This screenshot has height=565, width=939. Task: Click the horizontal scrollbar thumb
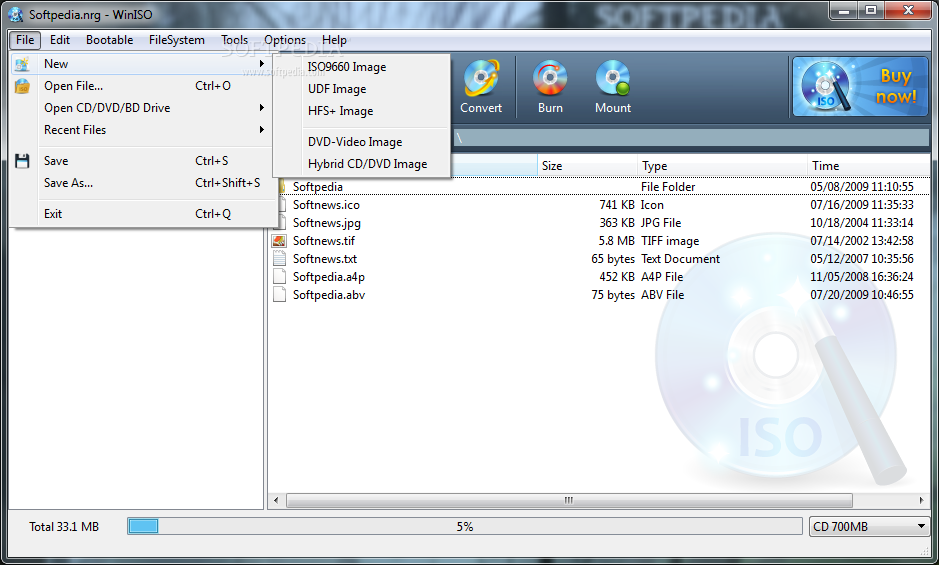pyautogui.click(x=569, y=500)
